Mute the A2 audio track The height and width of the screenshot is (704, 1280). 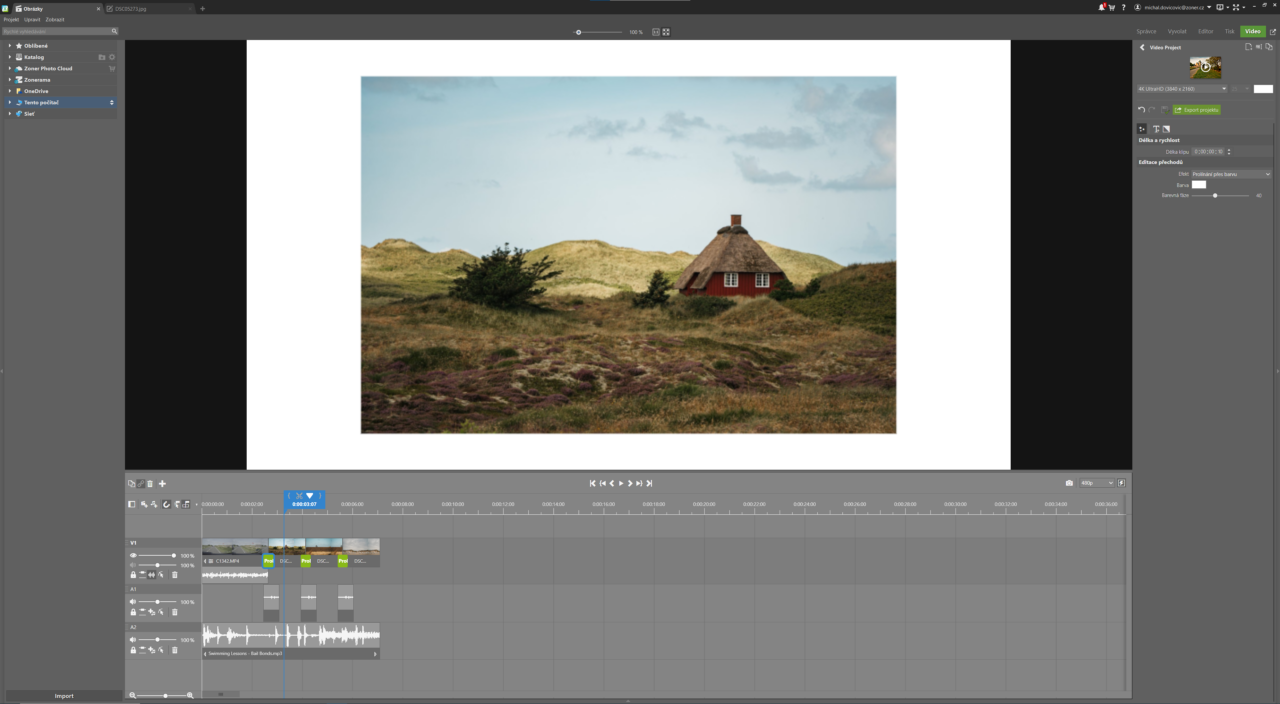click(x=133, y=638)
